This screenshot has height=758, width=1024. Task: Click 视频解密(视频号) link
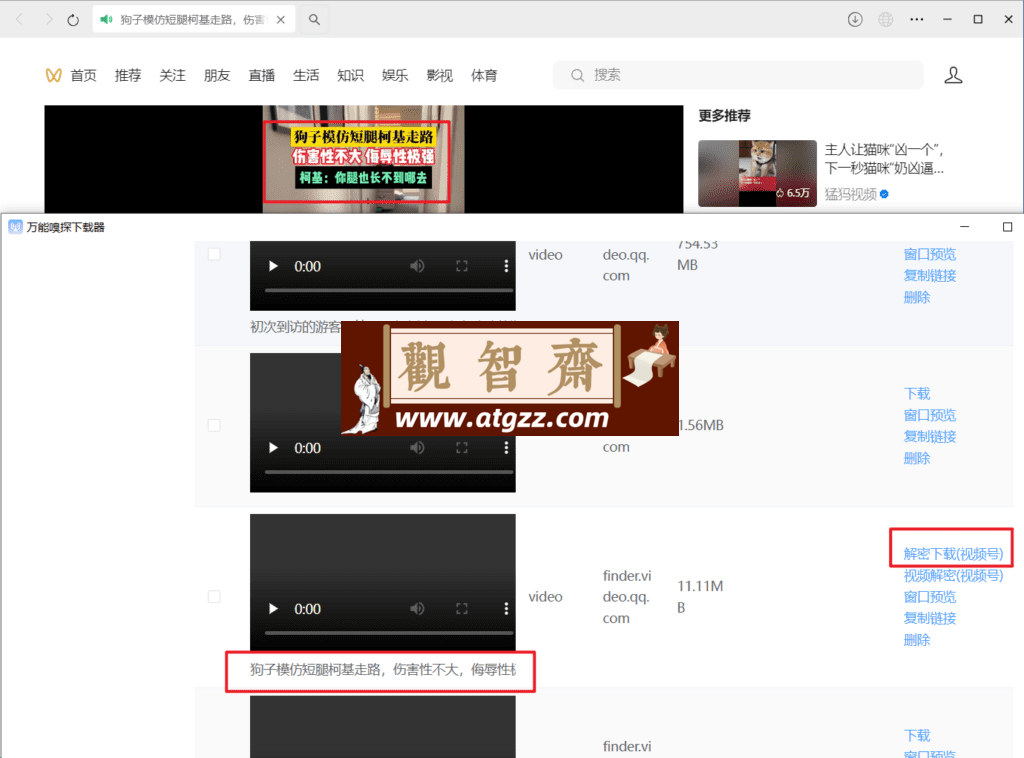pos(953,575)
